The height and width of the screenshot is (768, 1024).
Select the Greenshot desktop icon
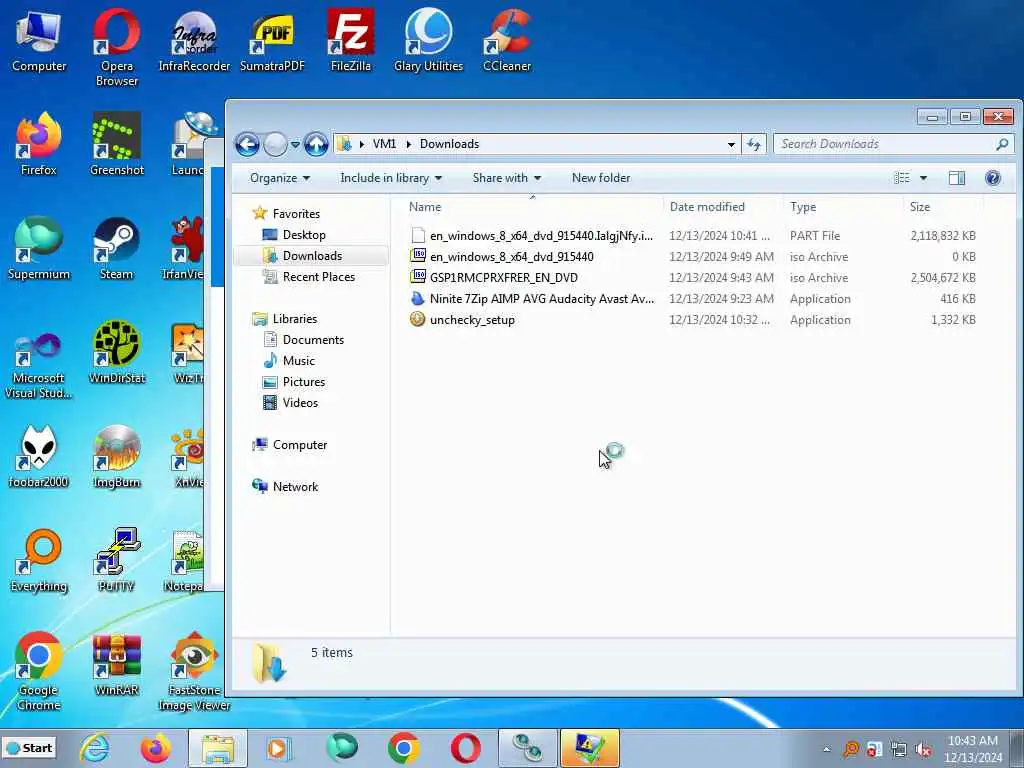tap(116, 144)
